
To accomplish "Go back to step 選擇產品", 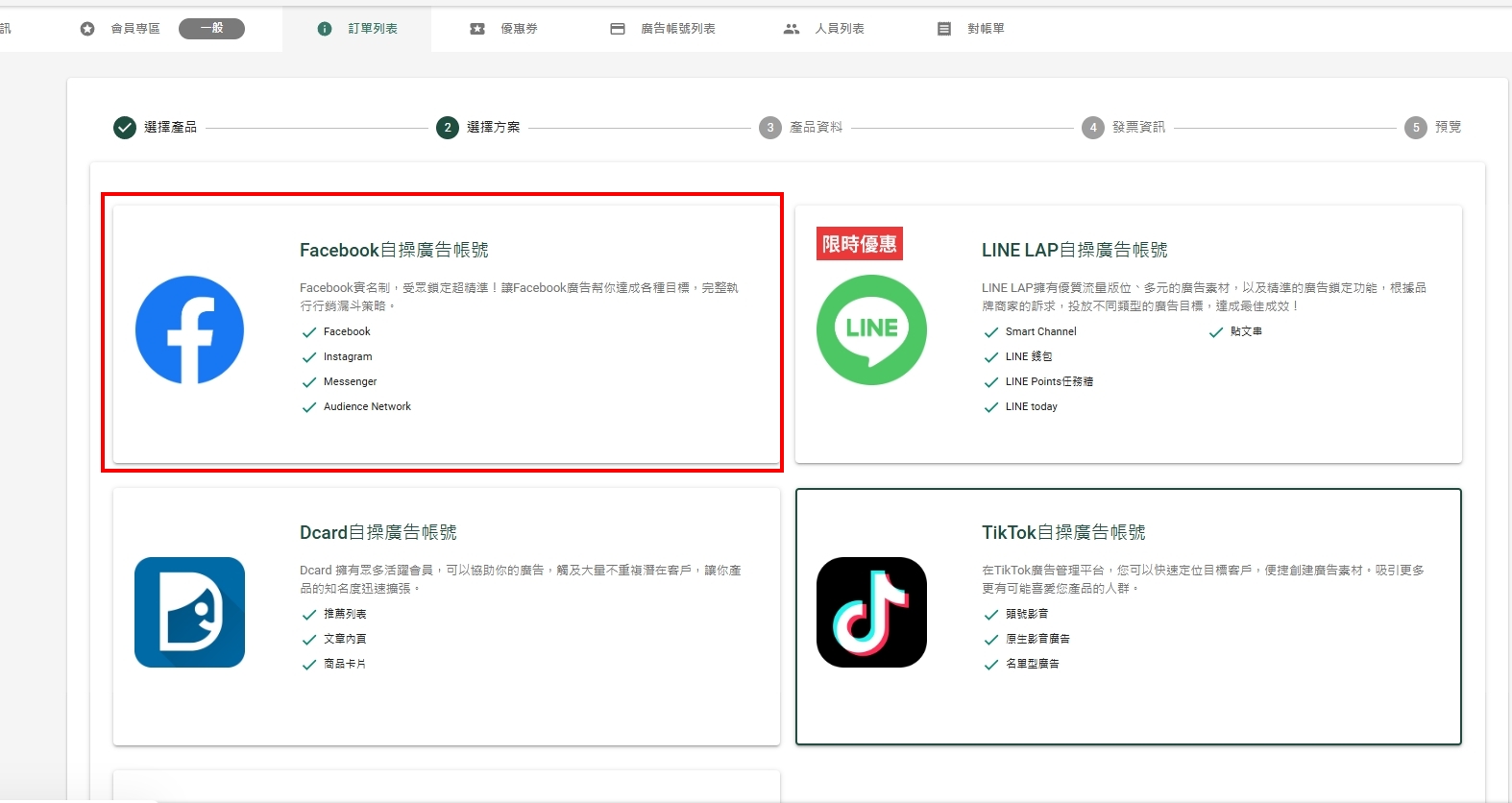I will [x=156, y=127].
